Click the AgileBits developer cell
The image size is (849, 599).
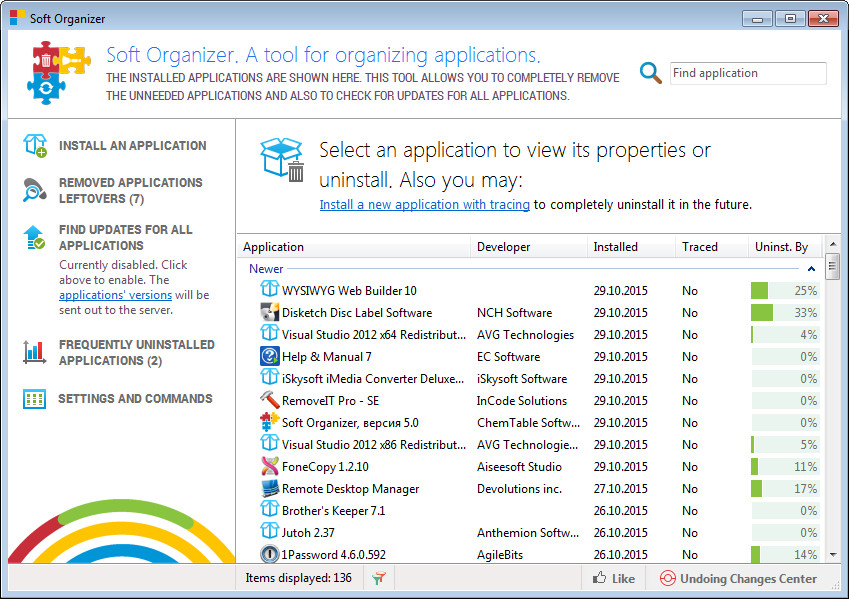500,555
